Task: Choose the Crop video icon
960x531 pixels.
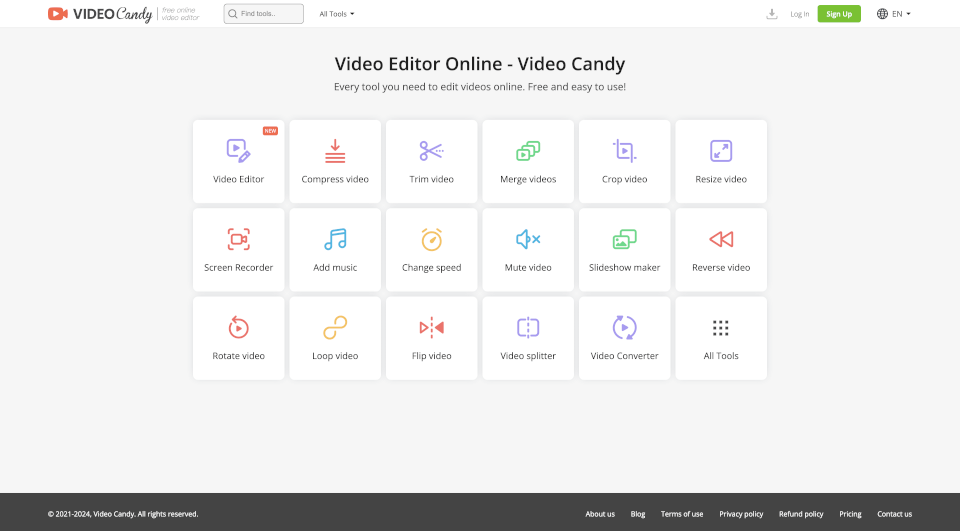Action: pos(624,151)
